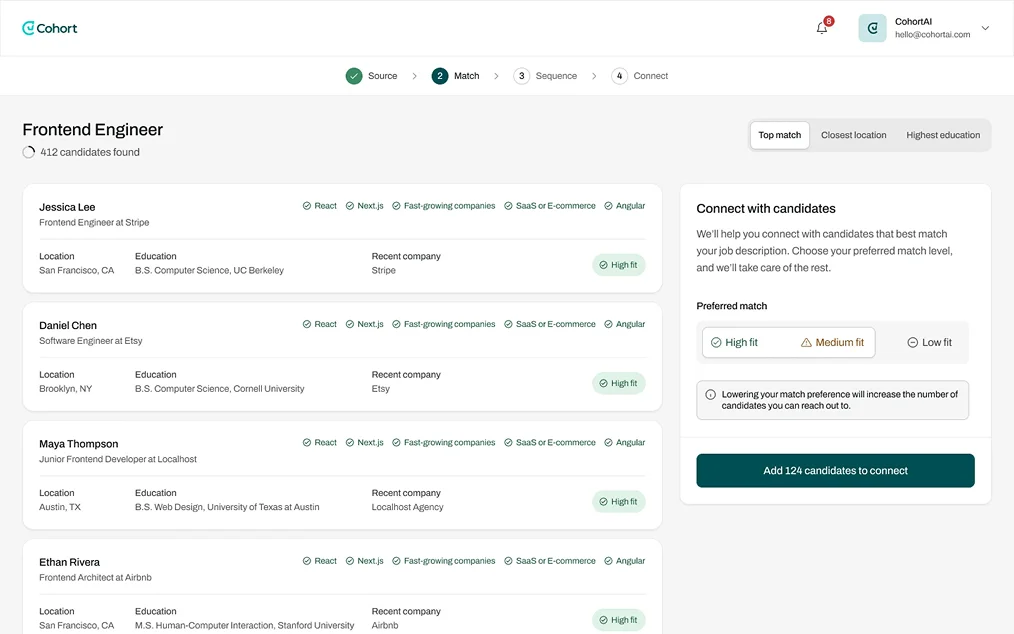Go to the completed Source step
The height and width of the screenshot is (634, 1014).
coord(371,76)
